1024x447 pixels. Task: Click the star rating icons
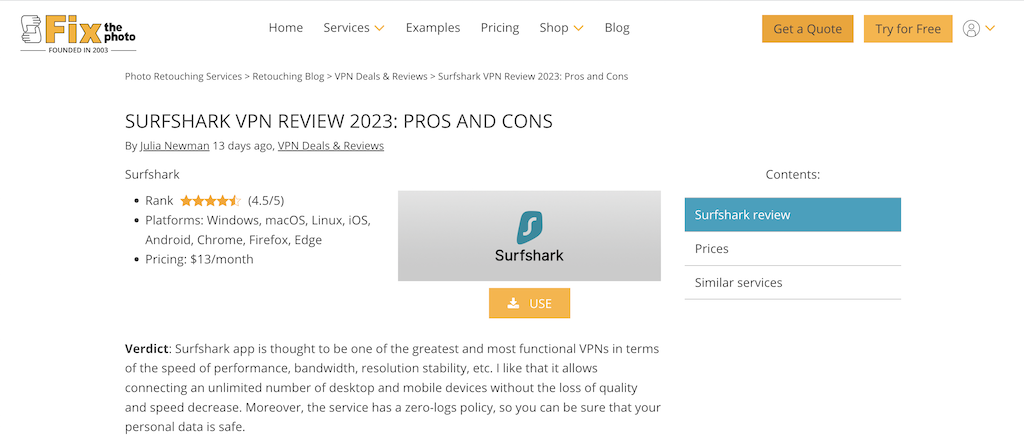point(211,201)
